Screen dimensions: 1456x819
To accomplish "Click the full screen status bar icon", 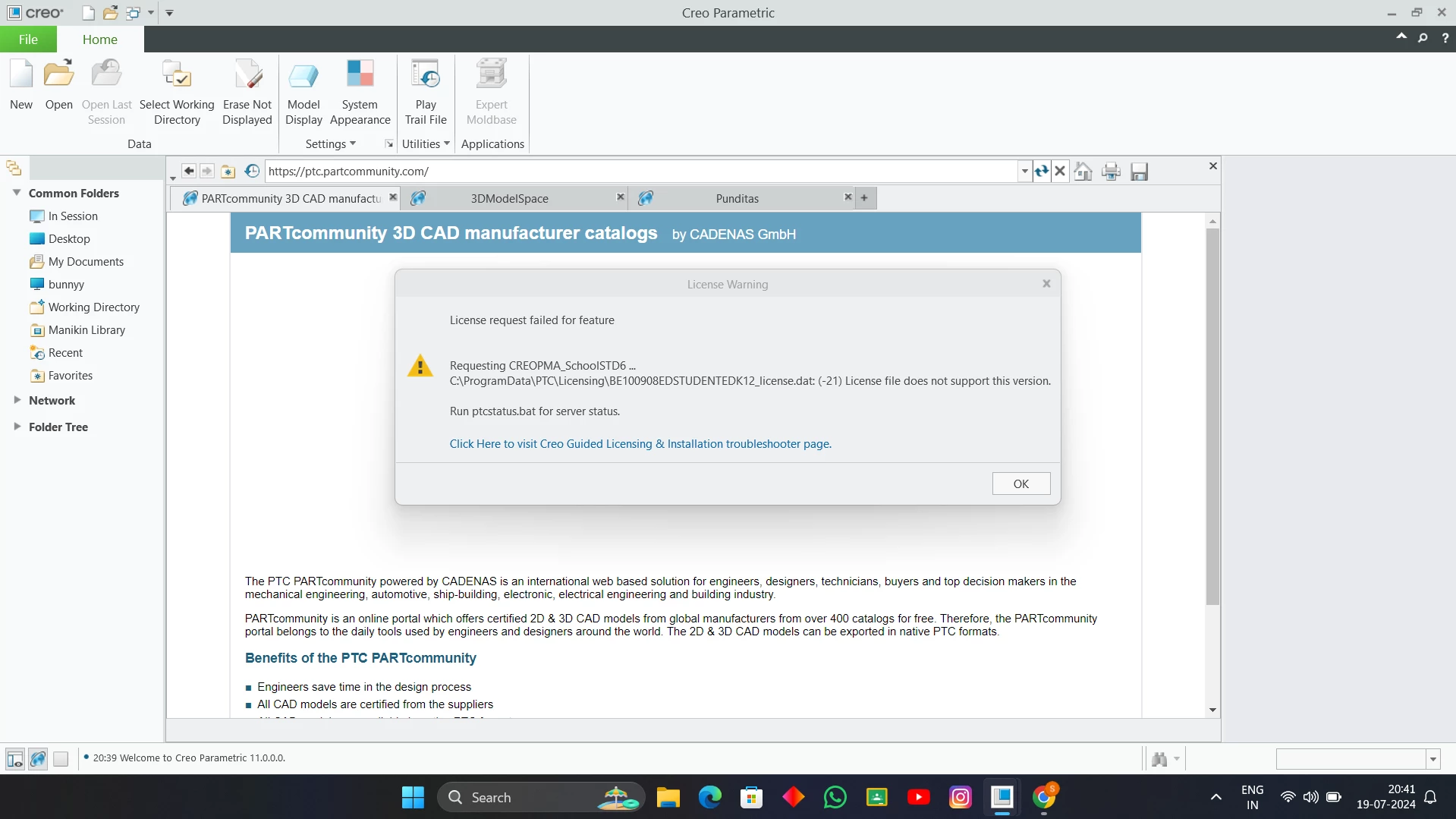I will pos(61,758).
